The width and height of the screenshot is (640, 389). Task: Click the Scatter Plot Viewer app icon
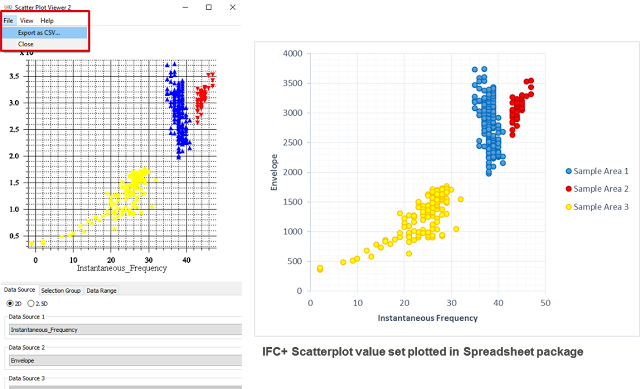pos(8,7)
